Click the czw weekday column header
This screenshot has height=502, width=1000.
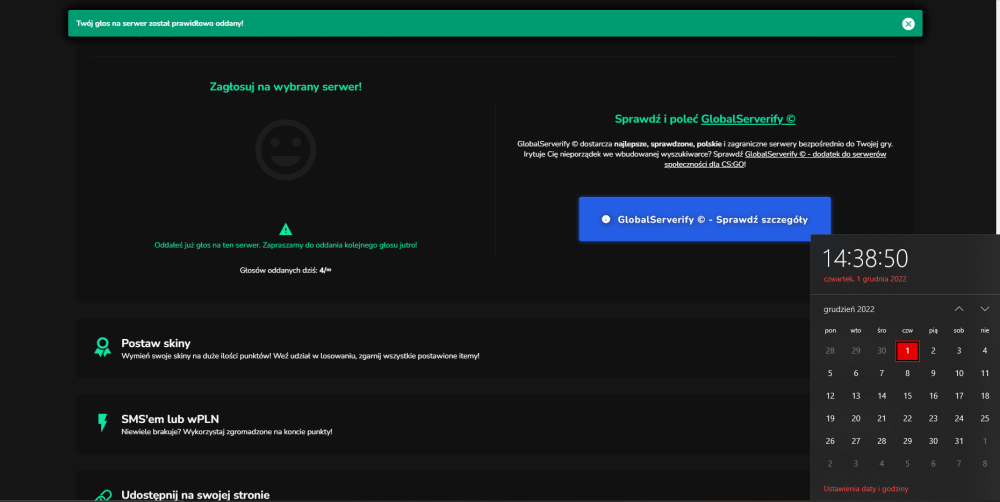point(908,330)
